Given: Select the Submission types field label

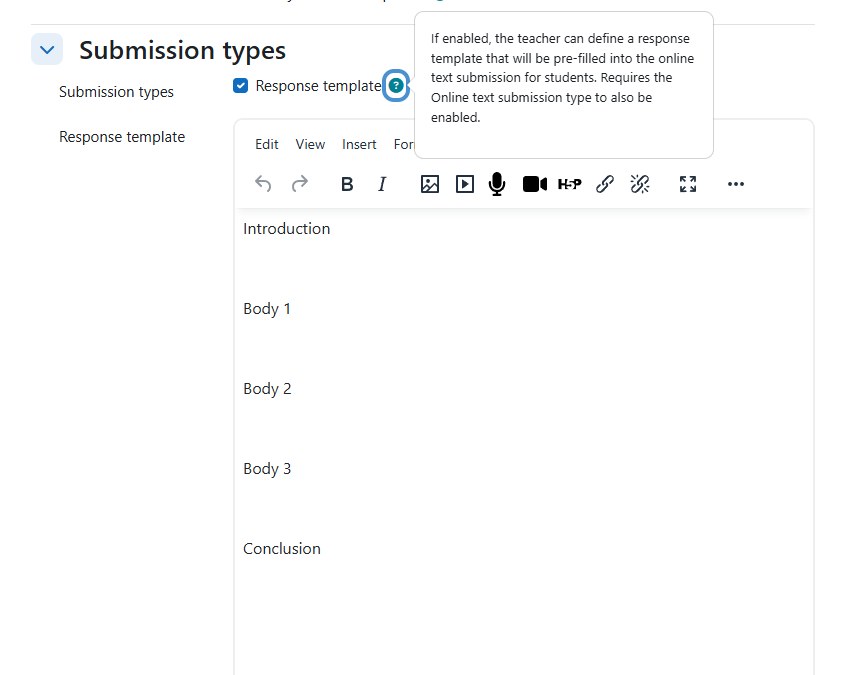Looking at the screenshot, I should [x=116, y=92].
